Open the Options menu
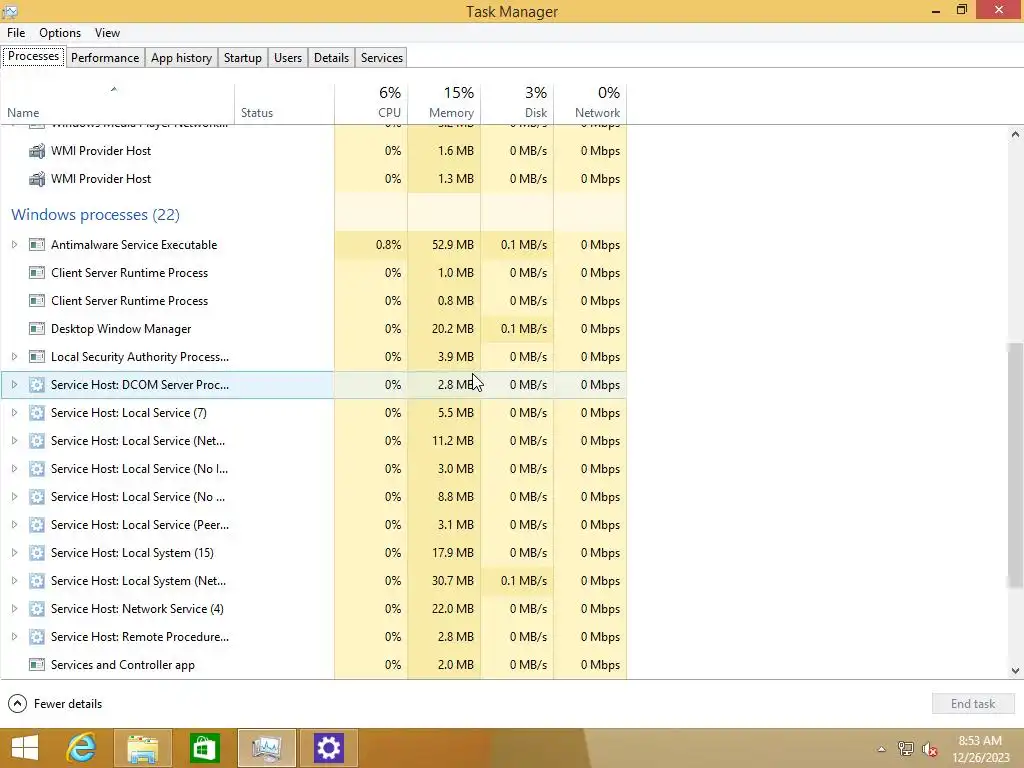 tap(60, 33)
